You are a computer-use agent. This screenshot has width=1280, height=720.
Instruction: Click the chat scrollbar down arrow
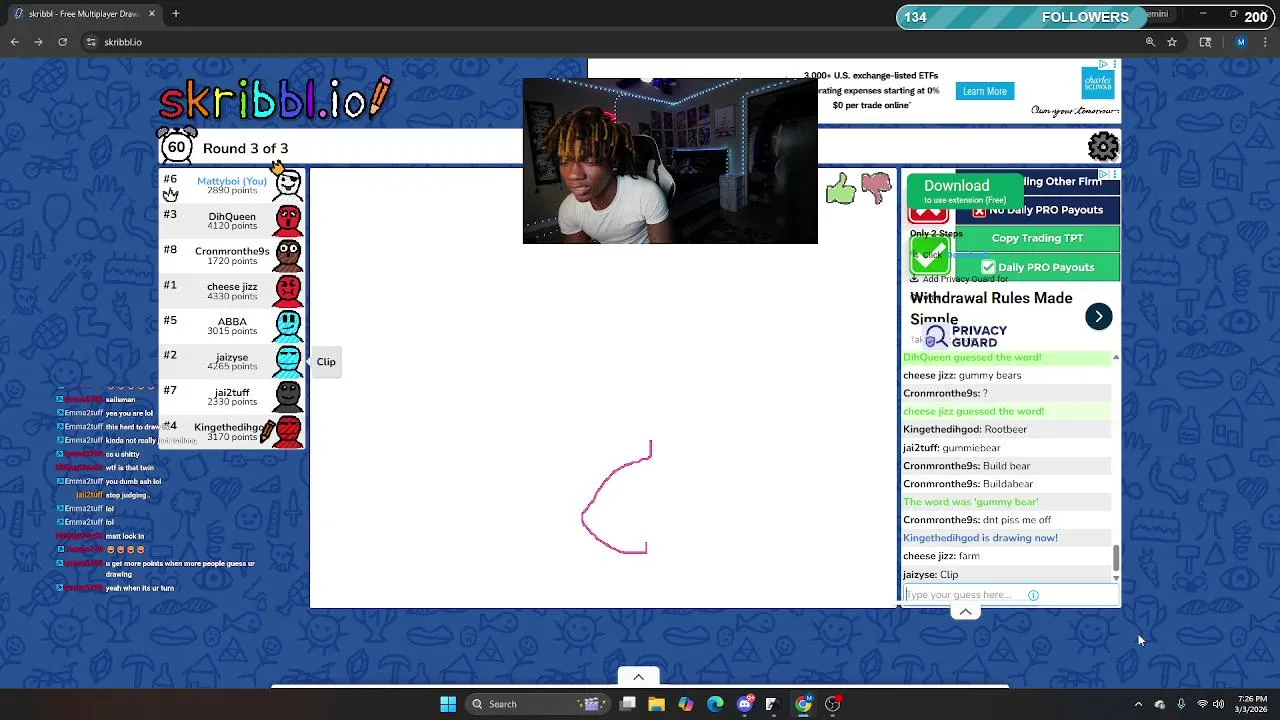[1116, 577]
